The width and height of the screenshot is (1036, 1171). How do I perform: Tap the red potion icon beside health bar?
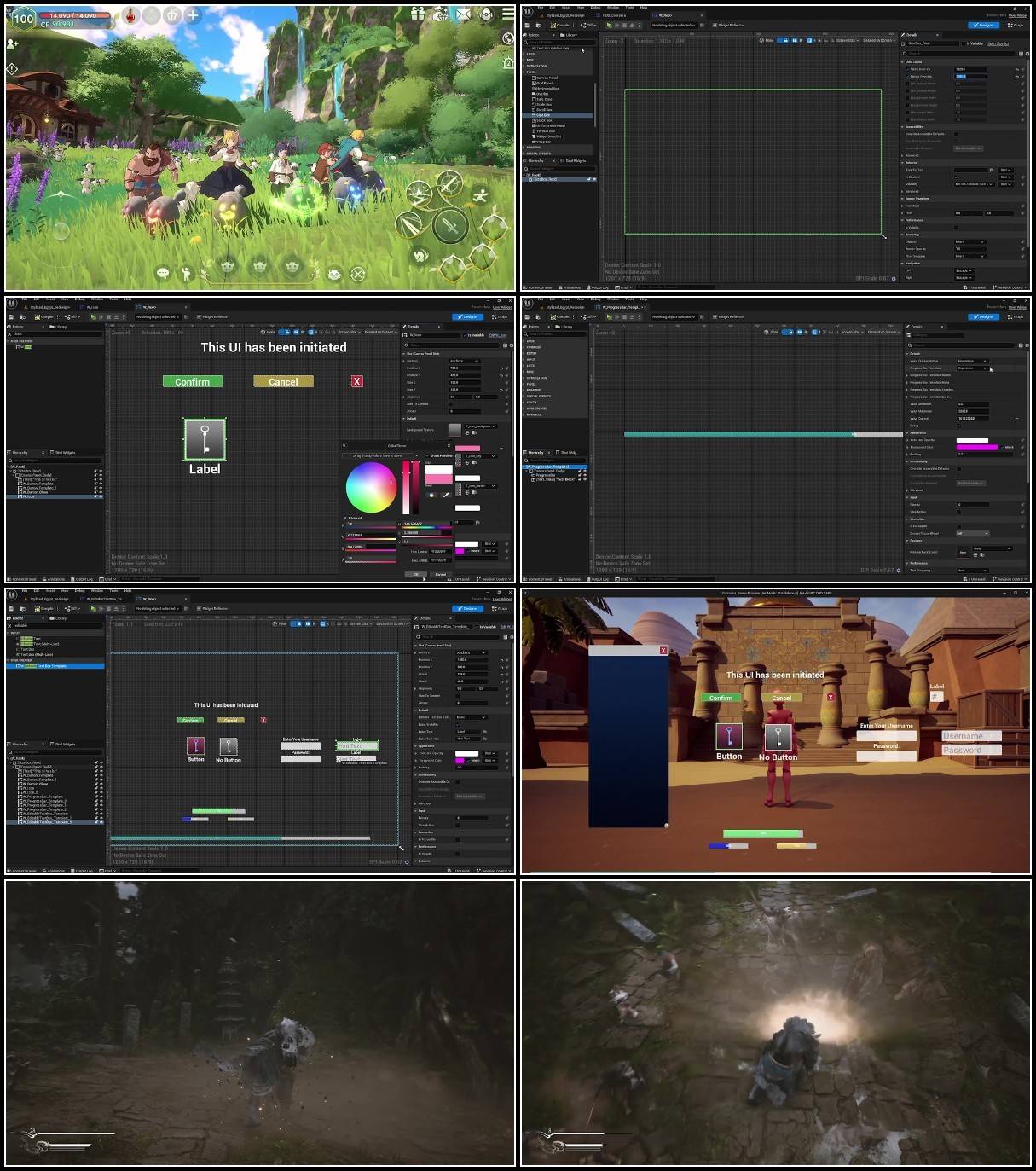[130, 15]
